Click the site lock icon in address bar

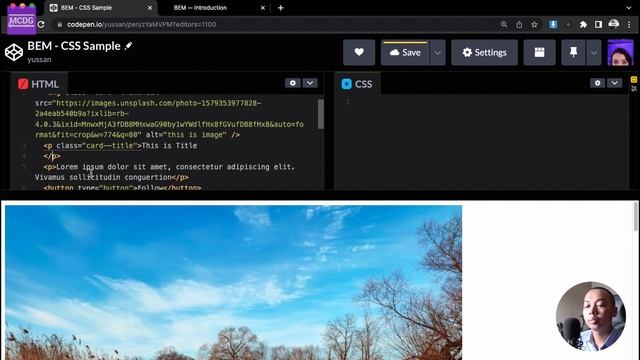pyautogui.click(x=60, y=24)
